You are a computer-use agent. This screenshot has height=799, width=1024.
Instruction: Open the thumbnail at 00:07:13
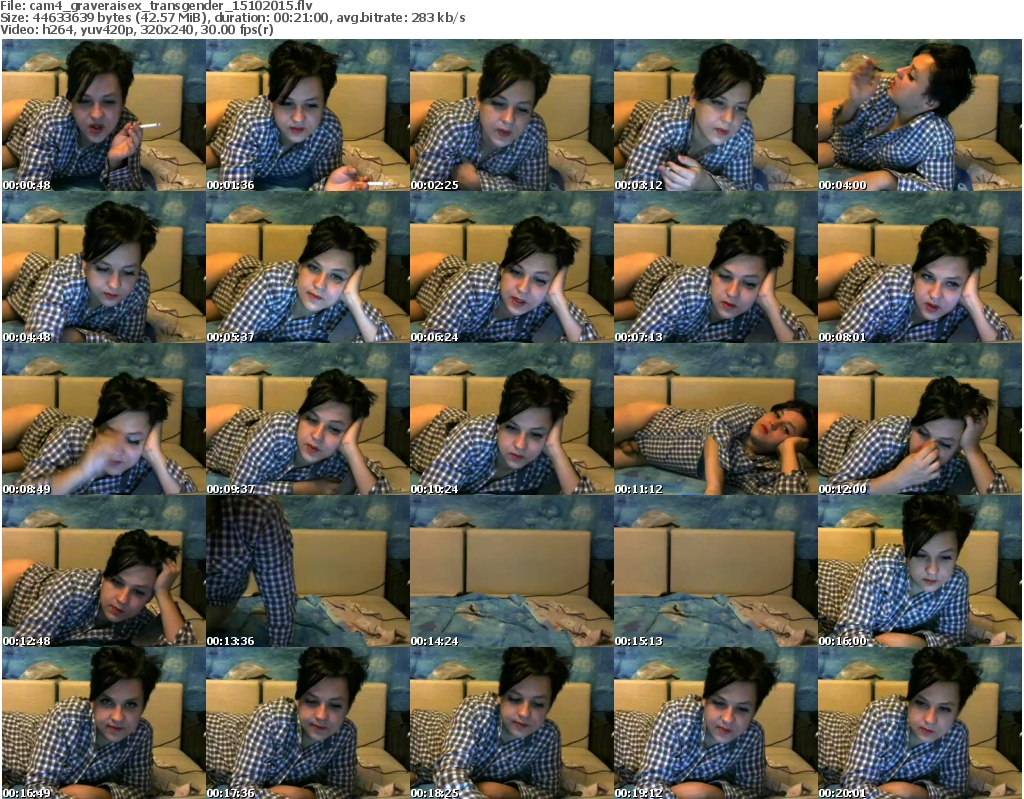pyautogui.click(x=715, y=267)
